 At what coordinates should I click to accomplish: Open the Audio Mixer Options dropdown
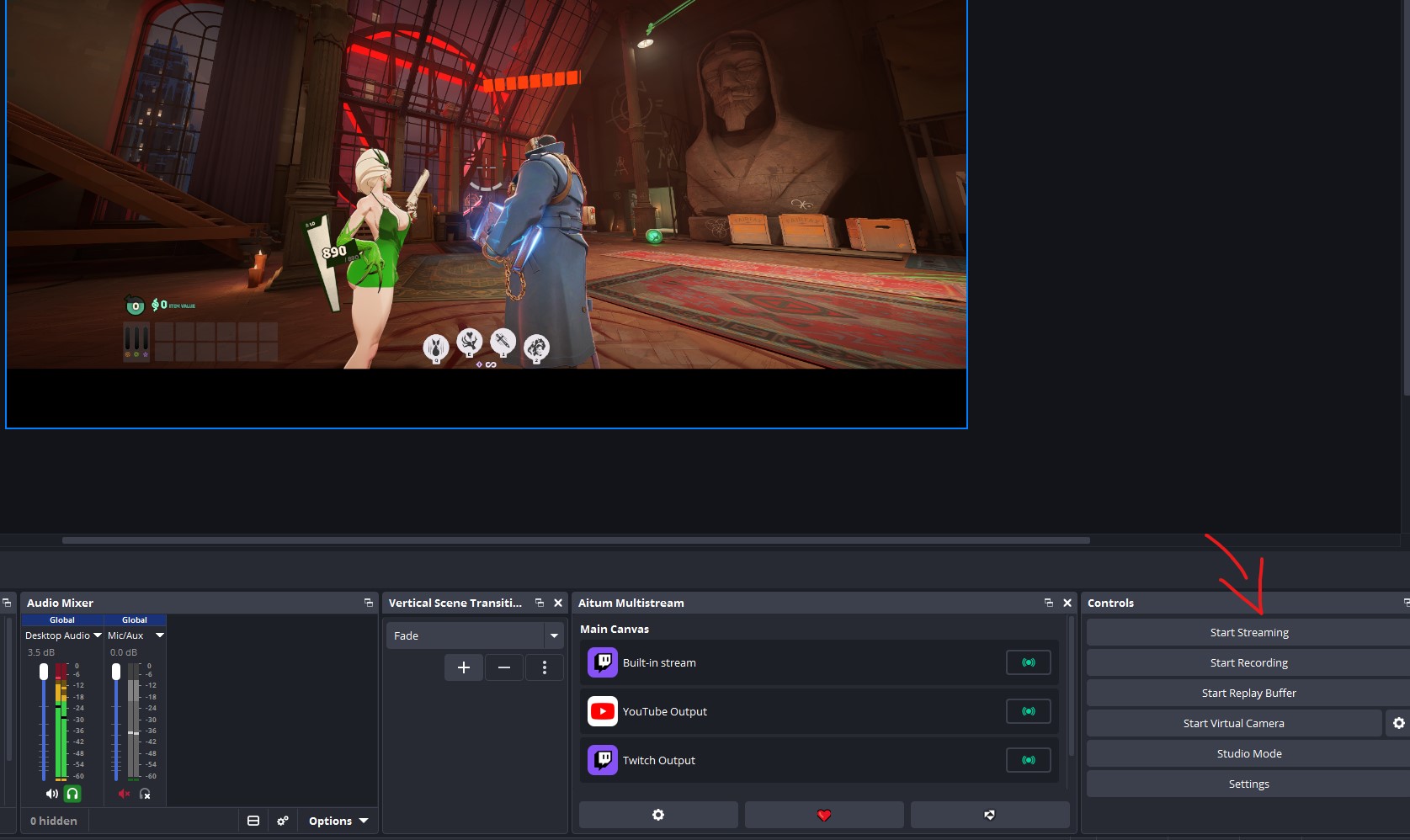coord(338,821)
